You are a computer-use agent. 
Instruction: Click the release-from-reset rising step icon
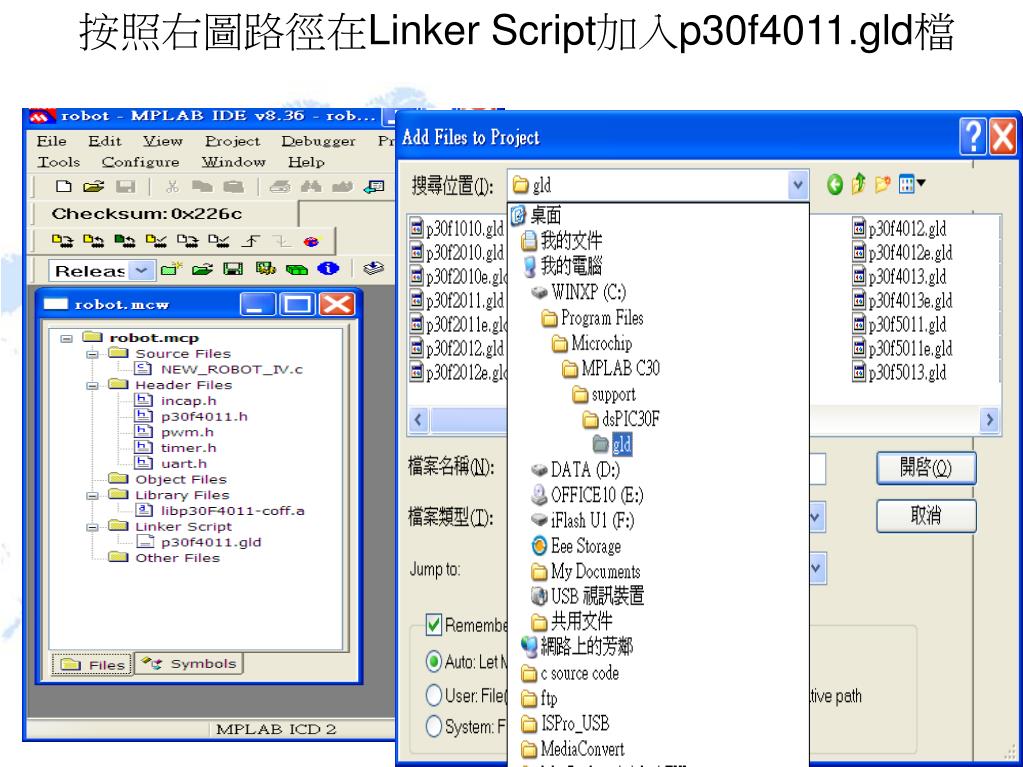(250, 241)
